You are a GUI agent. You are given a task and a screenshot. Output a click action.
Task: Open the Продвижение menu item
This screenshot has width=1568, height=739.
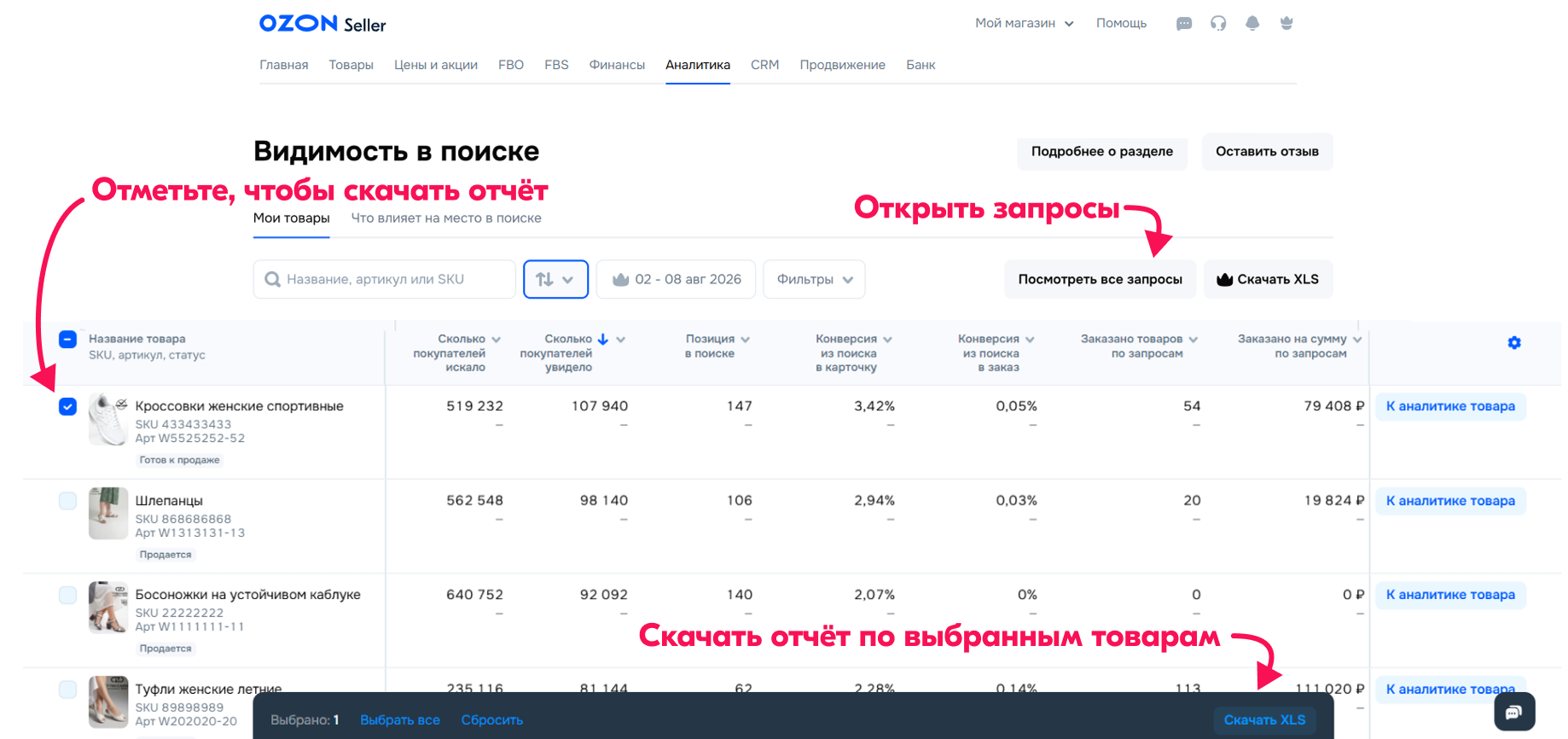[843, 65]
